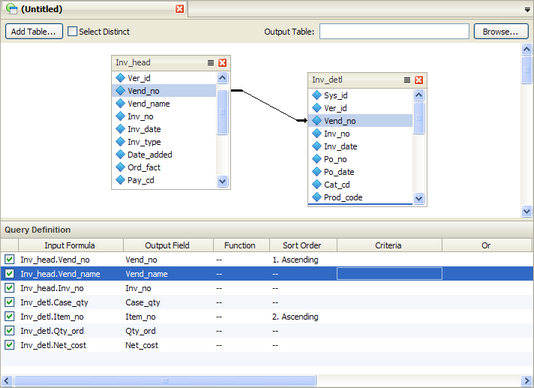Click the Or column header
The height and width of the screenshot is (388, 534).
pyautogui.click(x=486, y=245)
